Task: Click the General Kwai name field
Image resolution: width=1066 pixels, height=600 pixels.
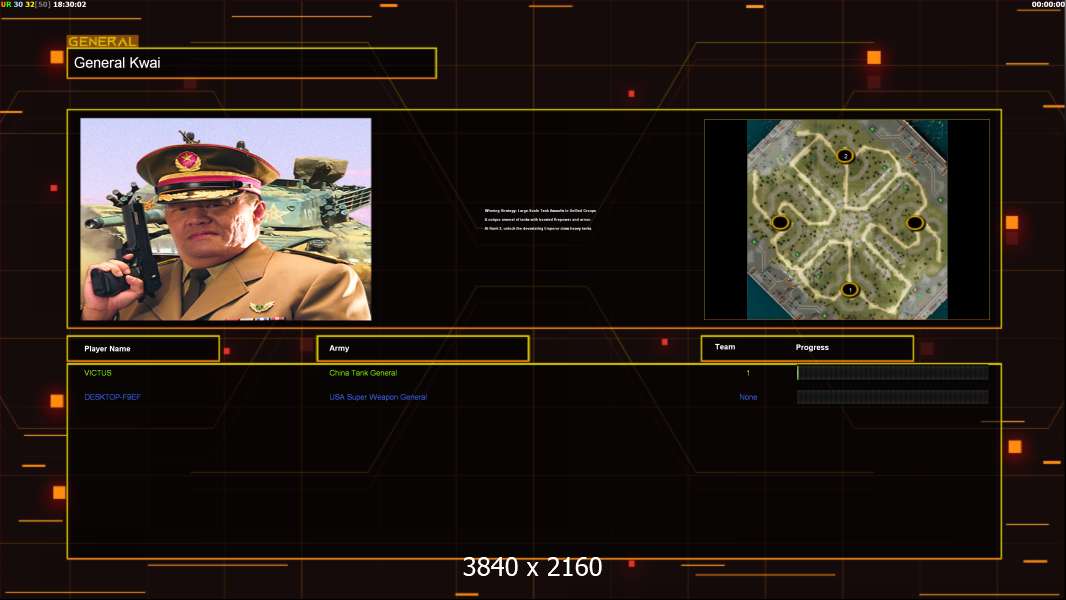Action: [x=251, y=63]
